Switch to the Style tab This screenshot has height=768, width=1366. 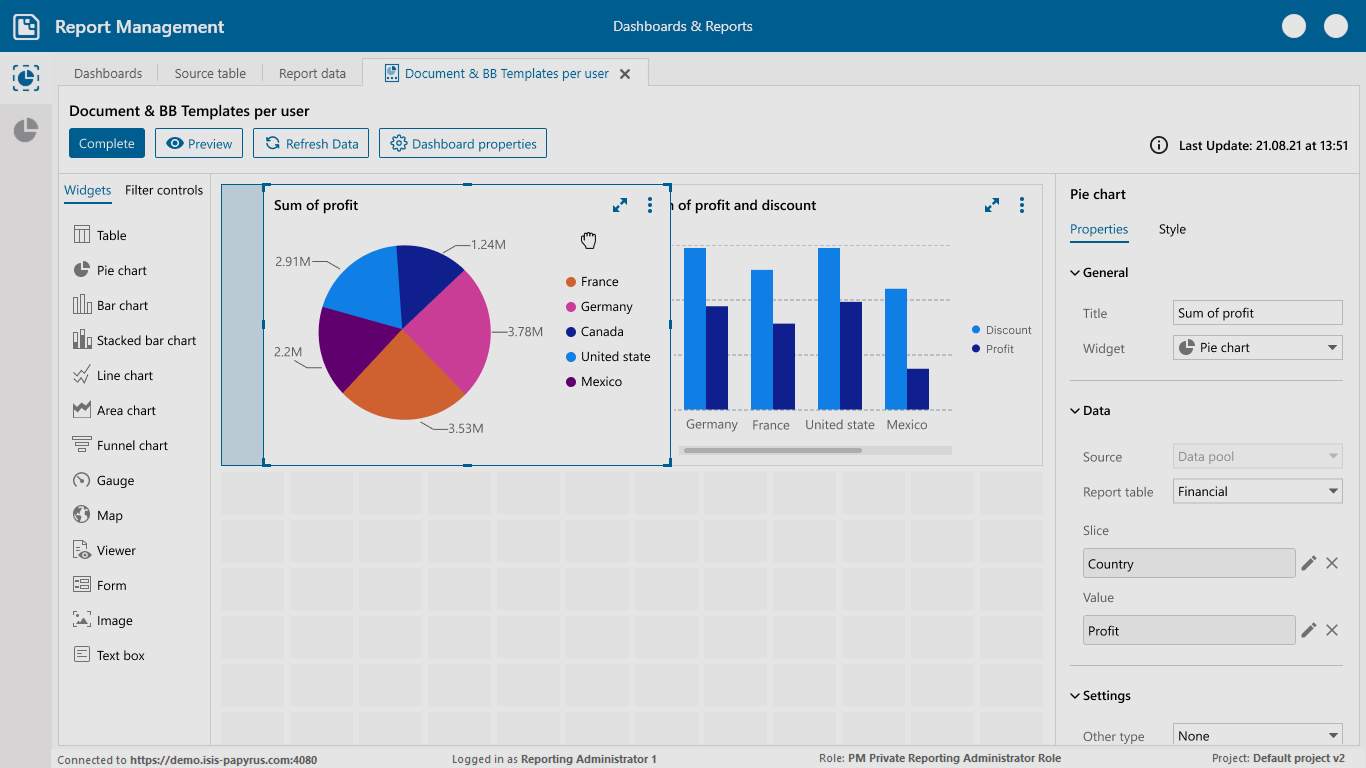pos(1172,230)
